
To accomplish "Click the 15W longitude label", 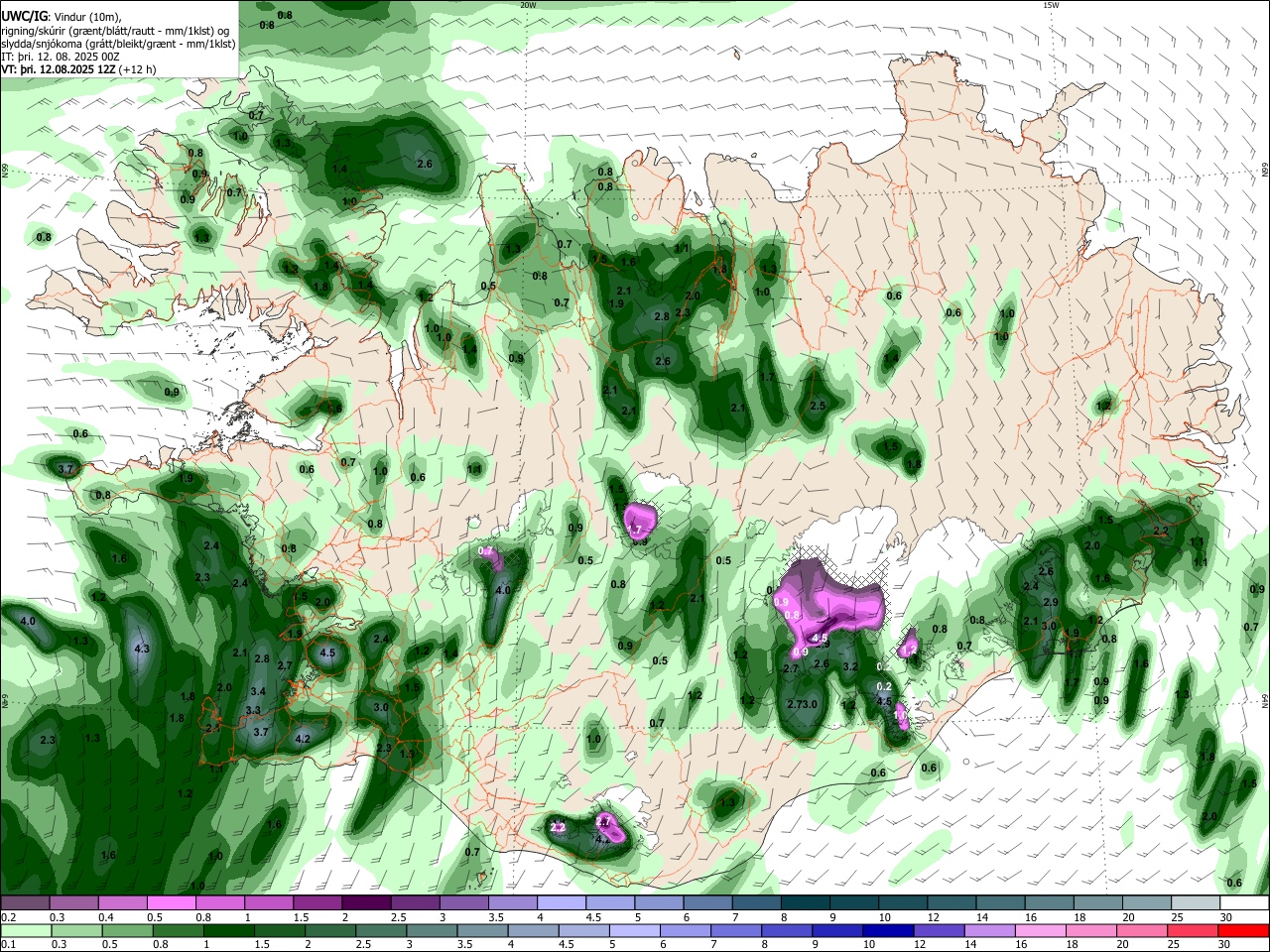I will [1051, 5].
